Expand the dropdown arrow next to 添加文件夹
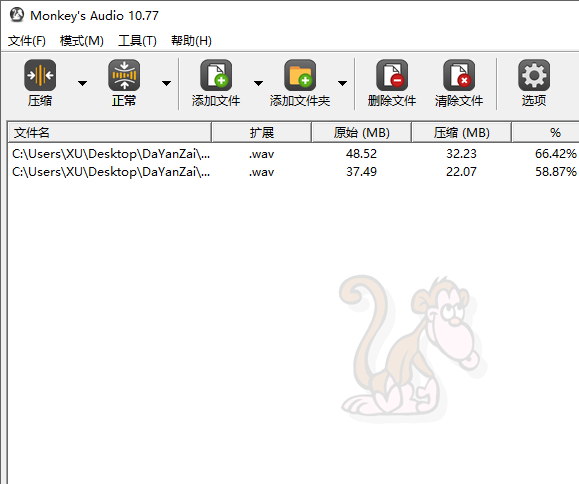579x484 pixels. coord(342,83)
